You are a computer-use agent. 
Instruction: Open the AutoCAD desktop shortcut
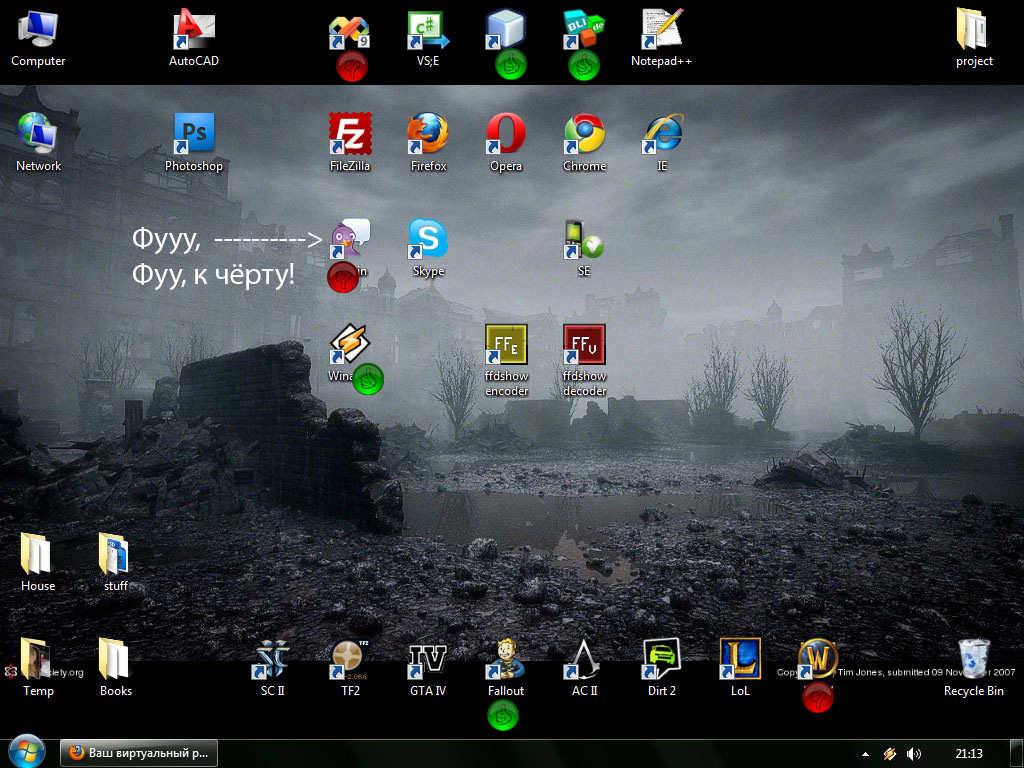coord(194,32)
